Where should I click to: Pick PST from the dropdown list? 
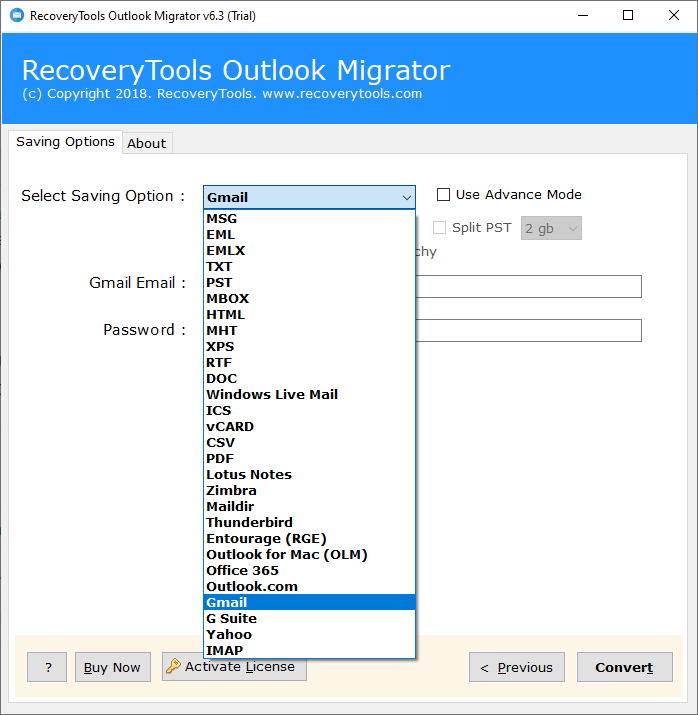[x=309, y=282]
